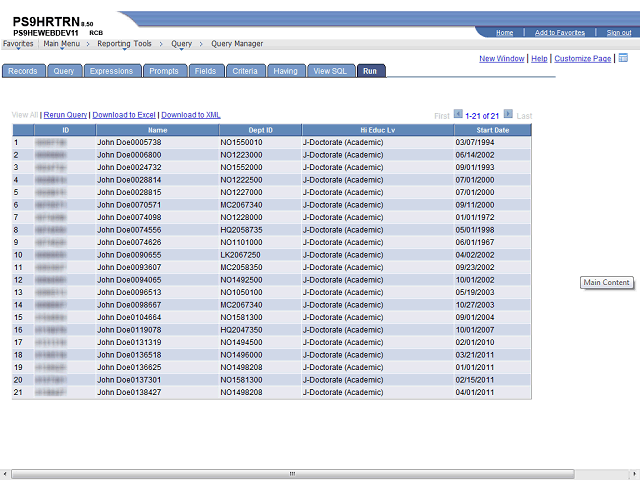Select the name John Doe0131319
Viewport: 640px width, 480px height.
[x=129, y=342]
